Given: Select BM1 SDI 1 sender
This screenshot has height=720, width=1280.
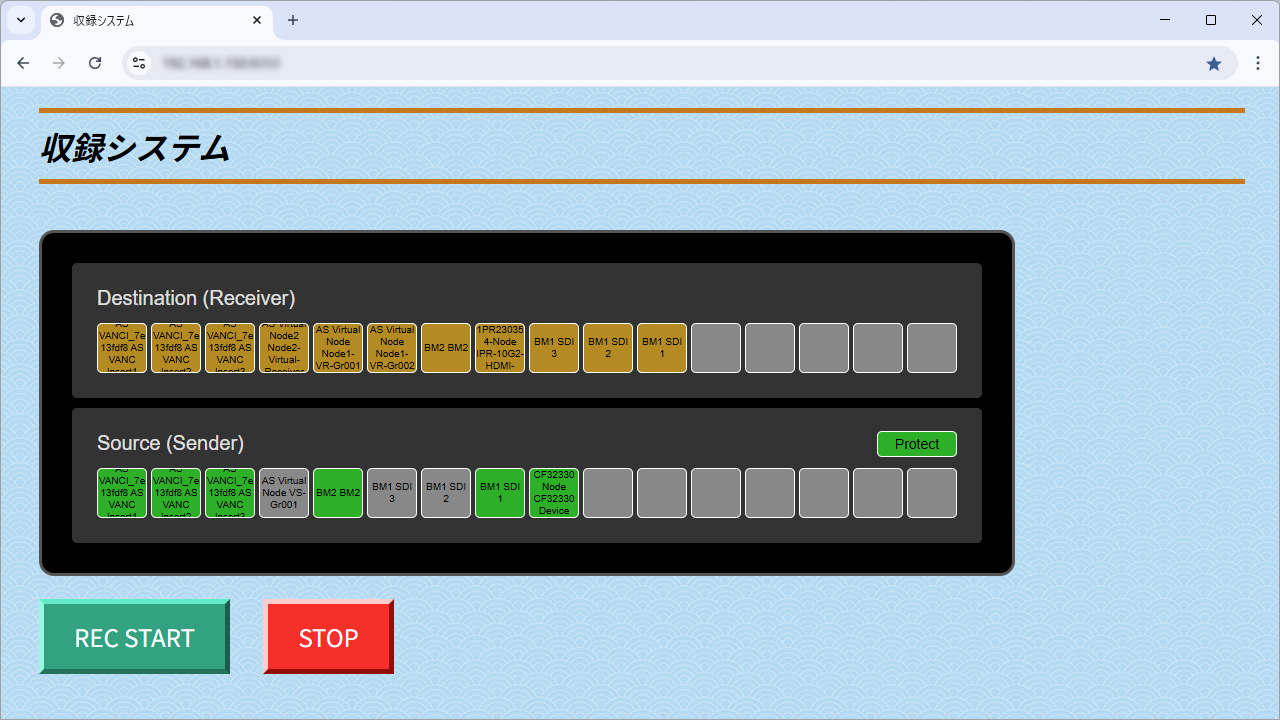Looking at the screenshot, I should click(x=500, y=493).
